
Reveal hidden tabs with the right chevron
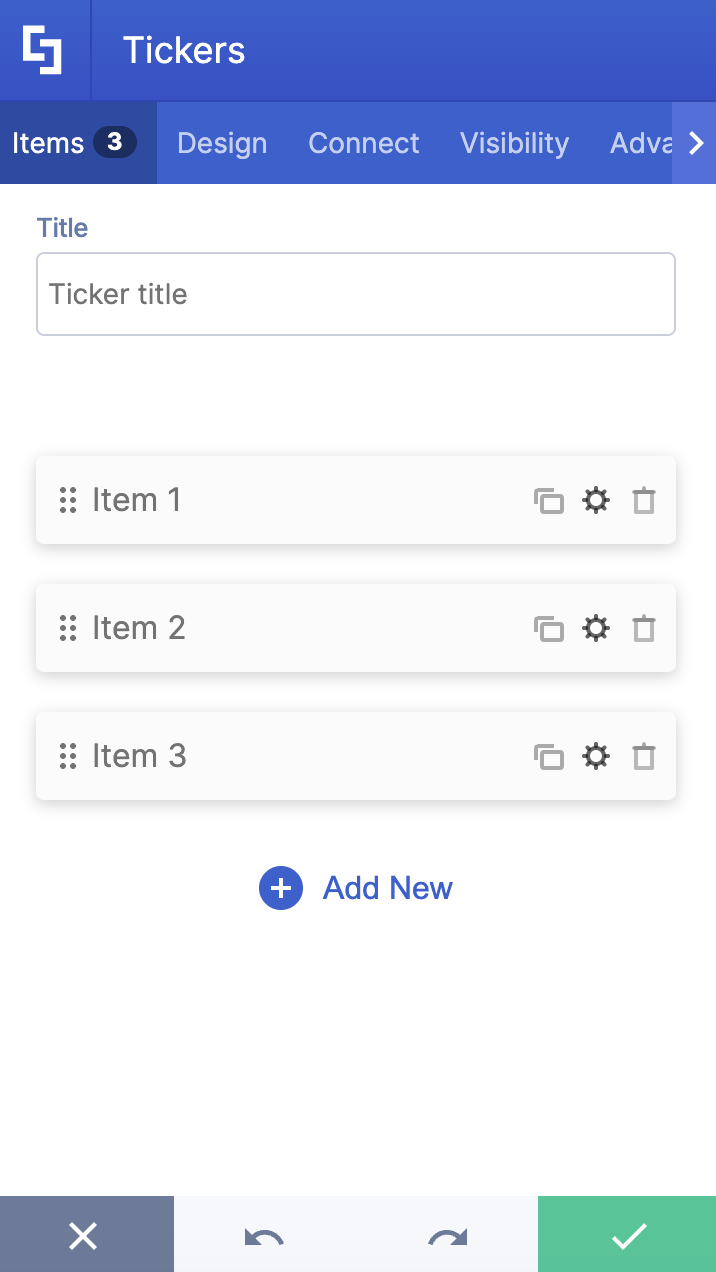pos(696,143)
